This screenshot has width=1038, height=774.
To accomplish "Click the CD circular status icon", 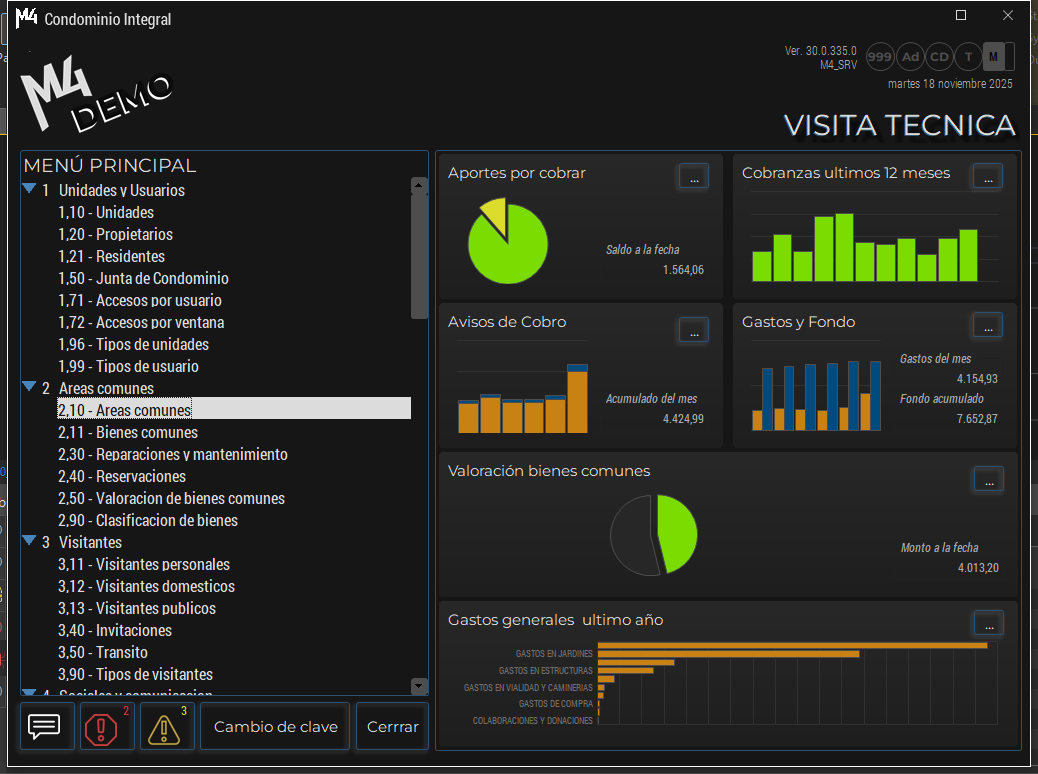I will (939, 57).
